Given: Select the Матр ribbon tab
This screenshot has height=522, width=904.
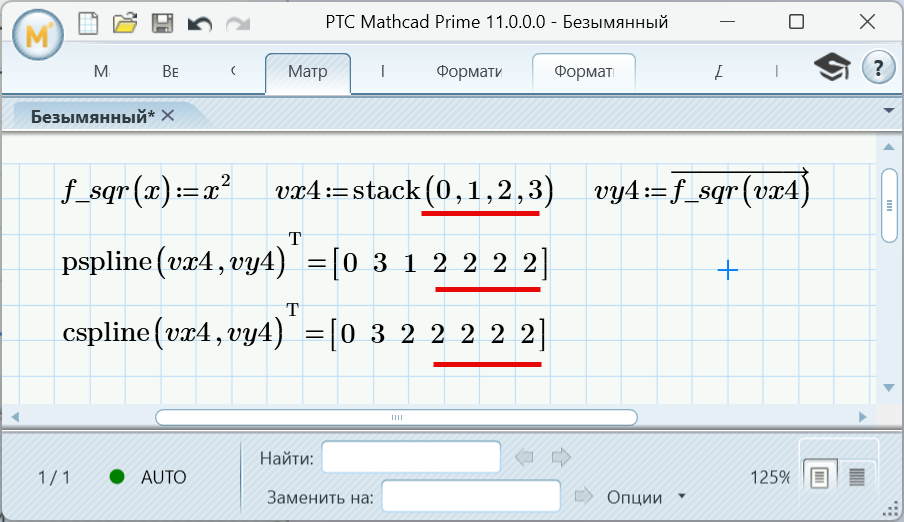Looking at the screenshot, I should click(x=307, y=72).
